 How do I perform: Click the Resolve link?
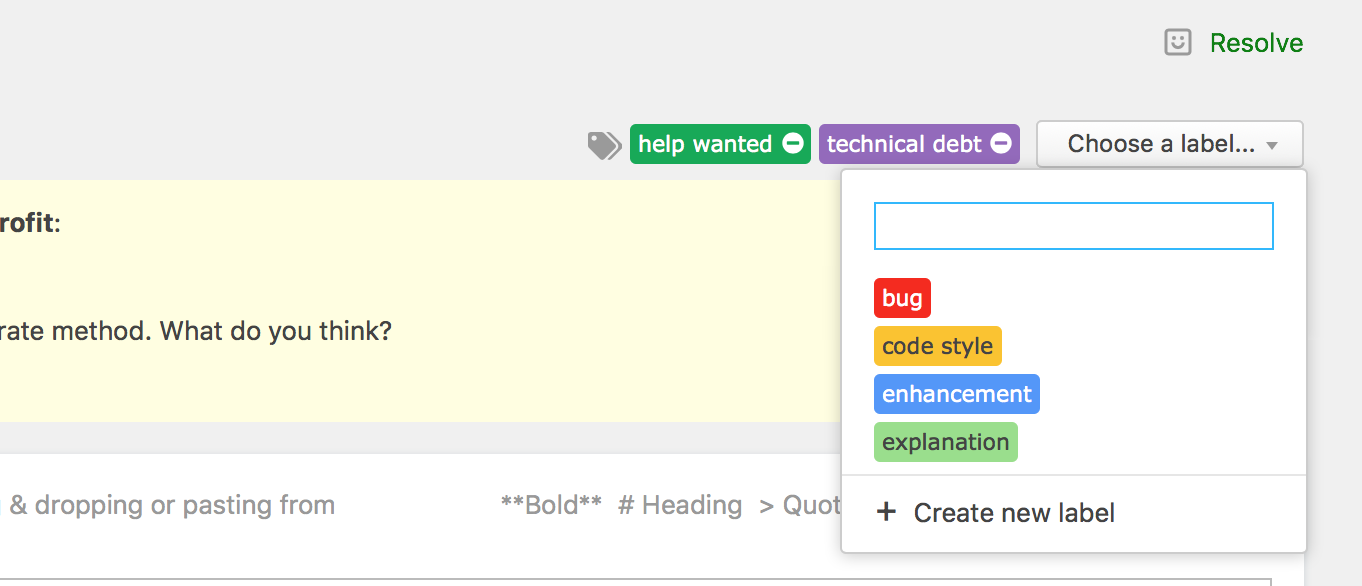1256,43
